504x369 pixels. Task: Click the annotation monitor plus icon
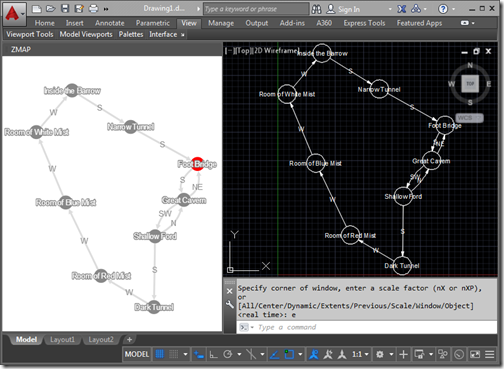pos(403,354)
